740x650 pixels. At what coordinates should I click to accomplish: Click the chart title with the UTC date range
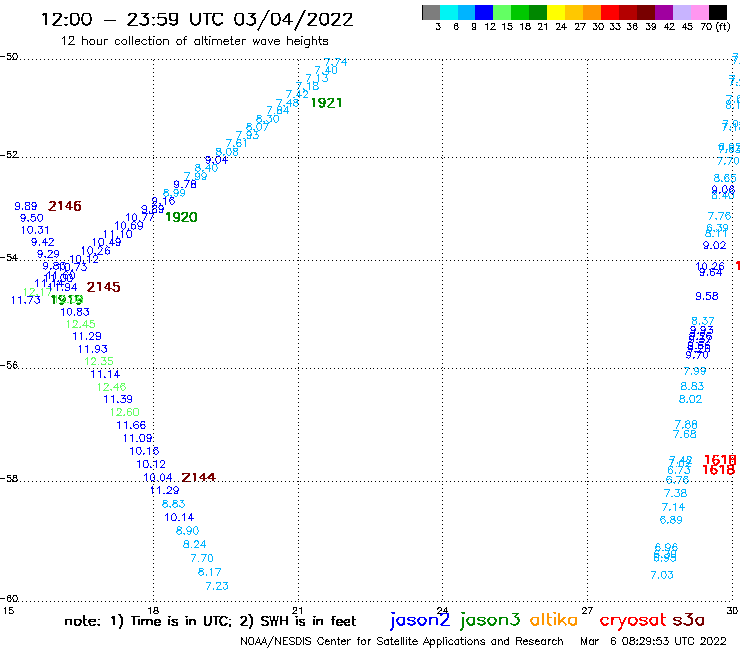[x=197, y=19]
